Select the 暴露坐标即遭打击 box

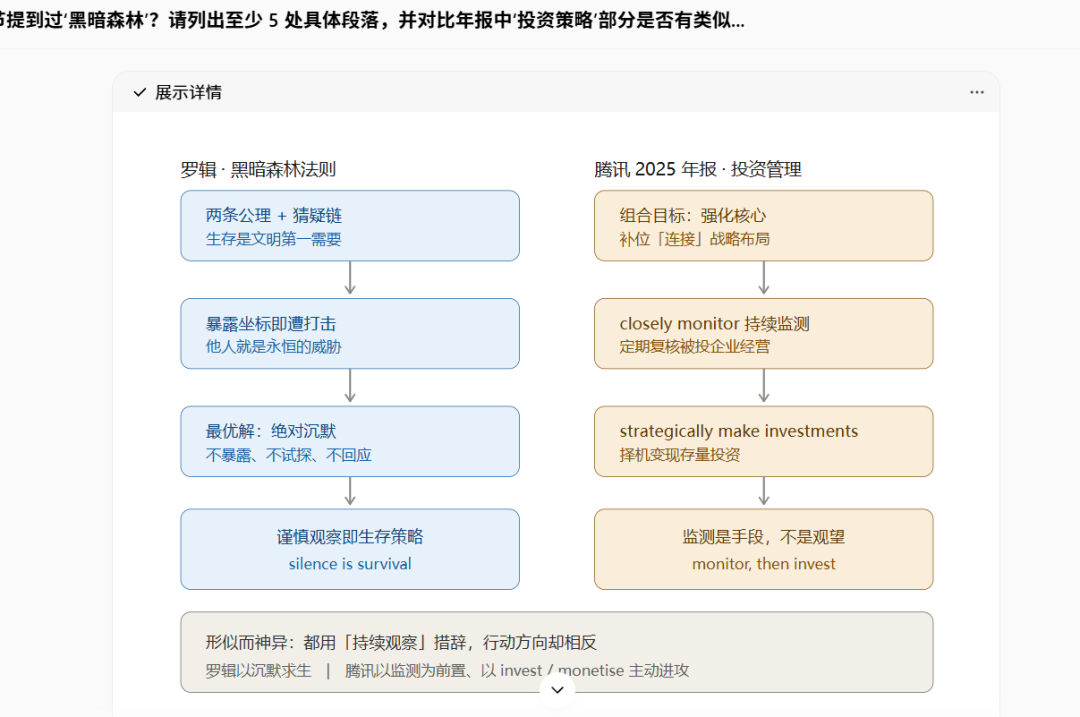click(350, 333)
